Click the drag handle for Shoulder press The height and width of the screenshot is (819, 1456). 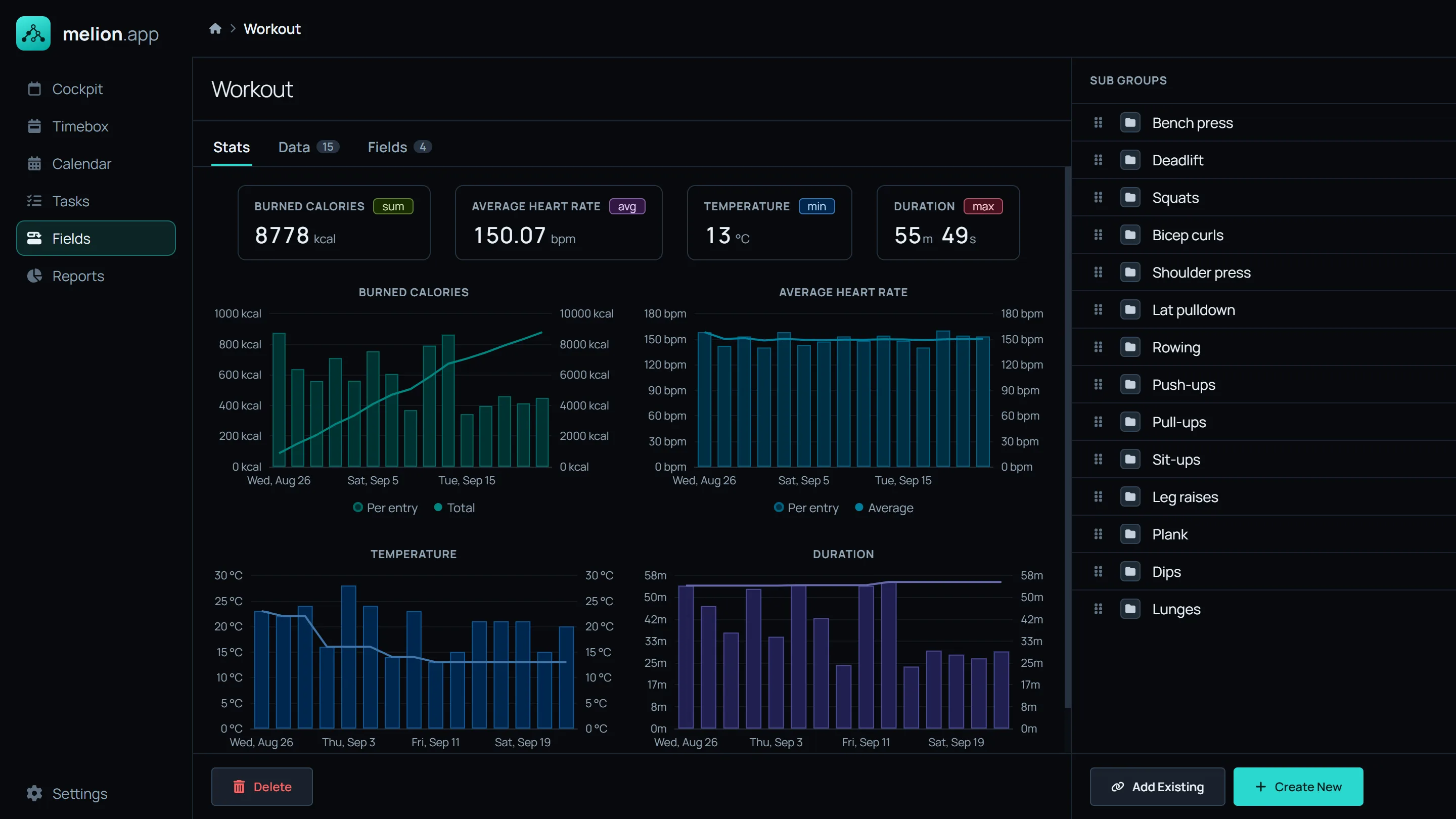pos(1098,272)
